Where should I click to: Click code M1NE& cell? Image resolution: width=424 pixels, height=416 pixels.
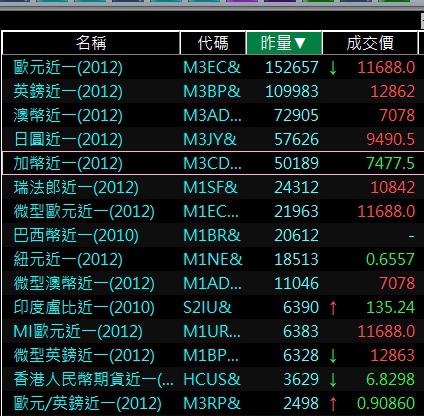click(213, 260)
